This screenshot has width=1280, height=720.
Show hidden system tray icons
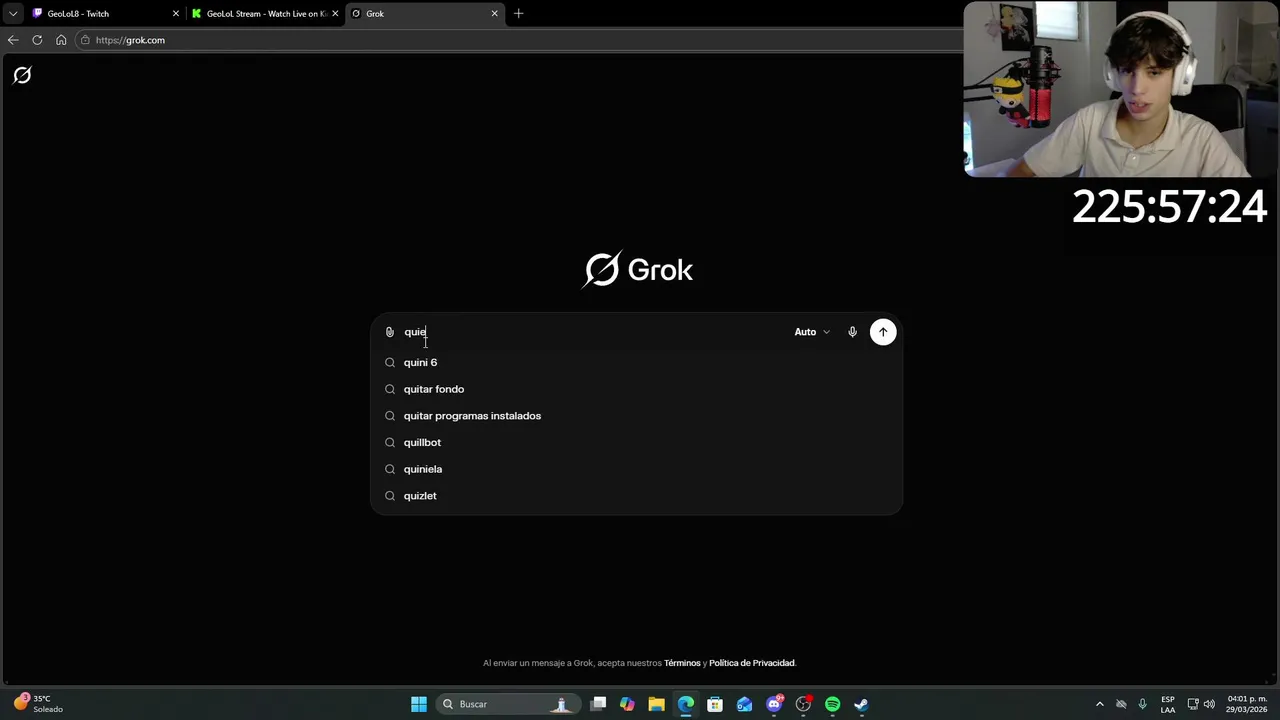click(1100, 704)
